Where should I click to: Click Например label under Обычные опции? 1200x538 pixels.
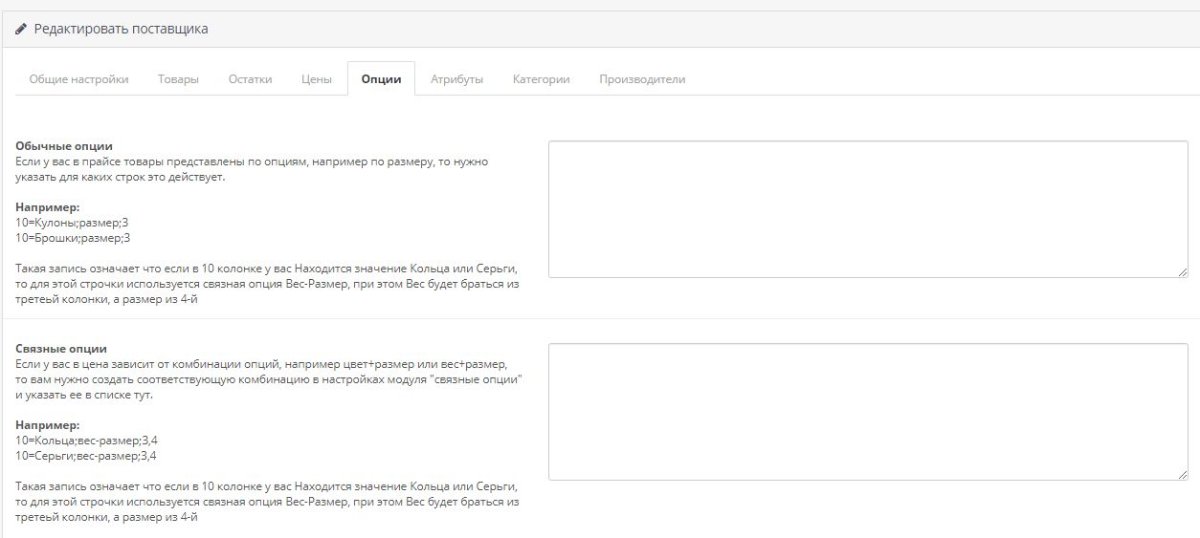(47, 207)
